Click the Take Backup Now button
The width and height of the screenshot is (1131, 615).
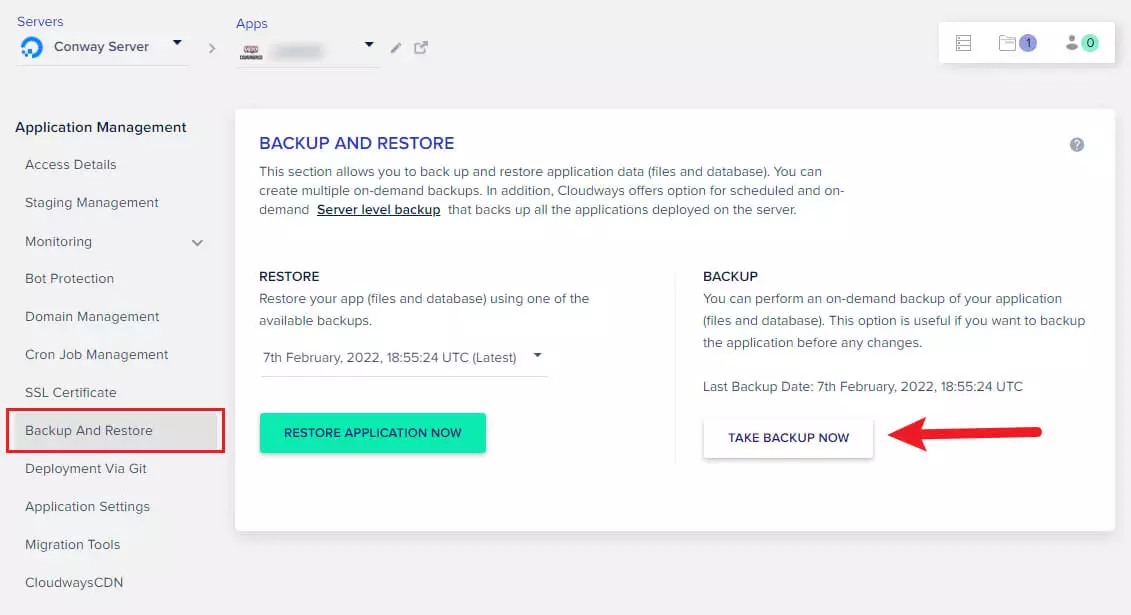pos(788,438)
